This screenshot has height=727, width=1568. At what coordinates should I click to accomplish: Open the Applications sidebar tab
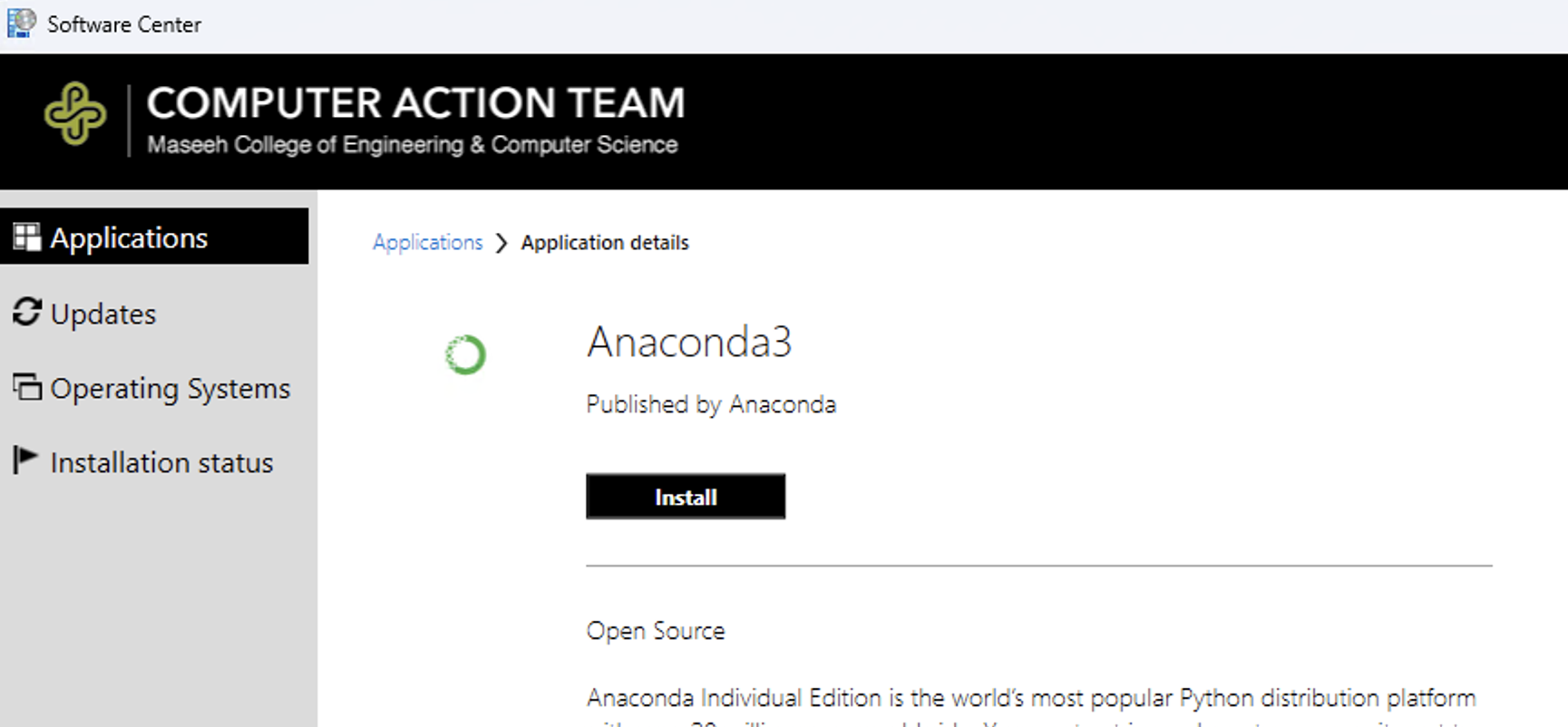pos(154,237)
